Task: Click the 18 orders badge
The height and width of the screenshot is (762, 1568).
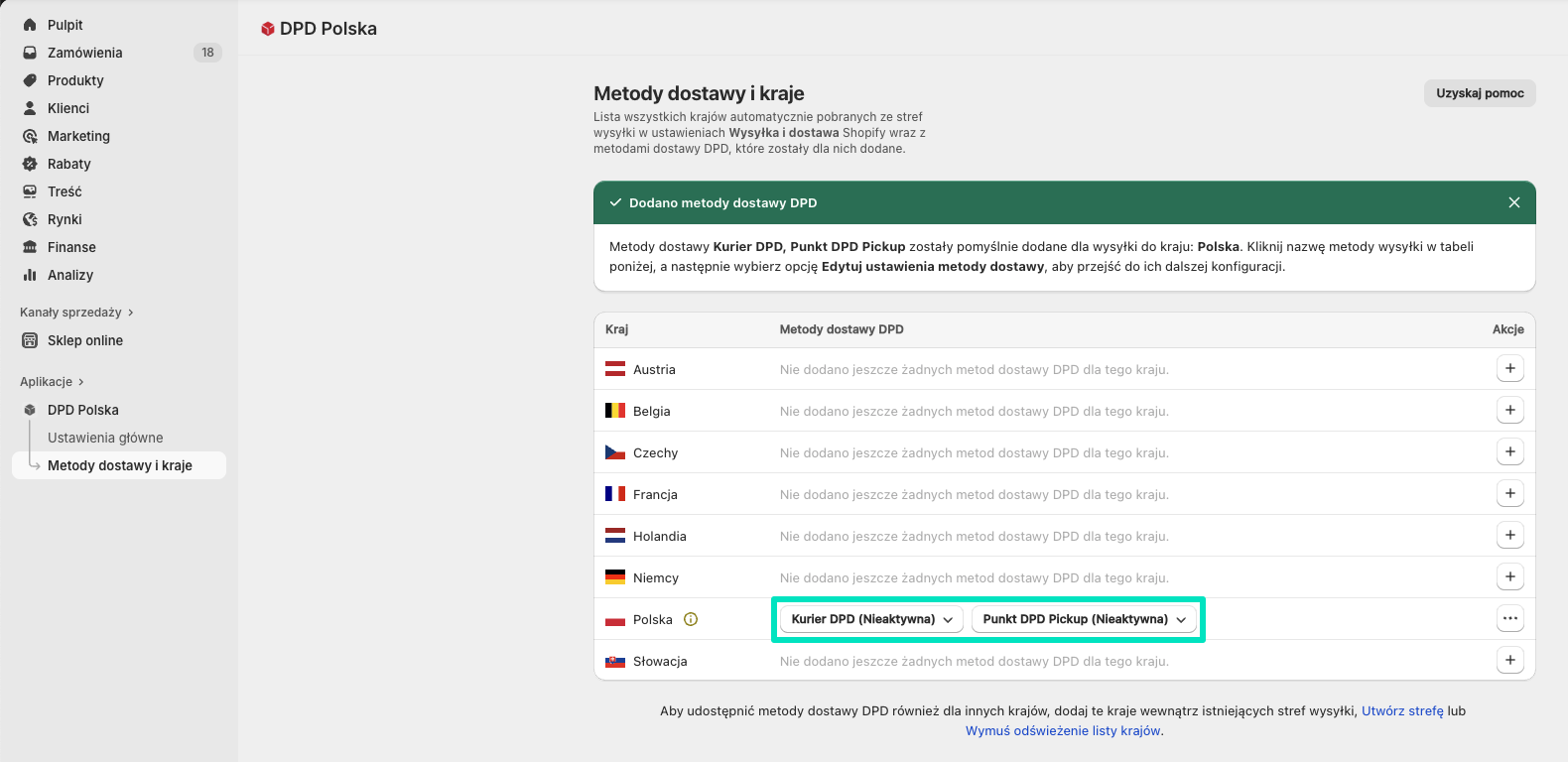Action: (207, 53)
